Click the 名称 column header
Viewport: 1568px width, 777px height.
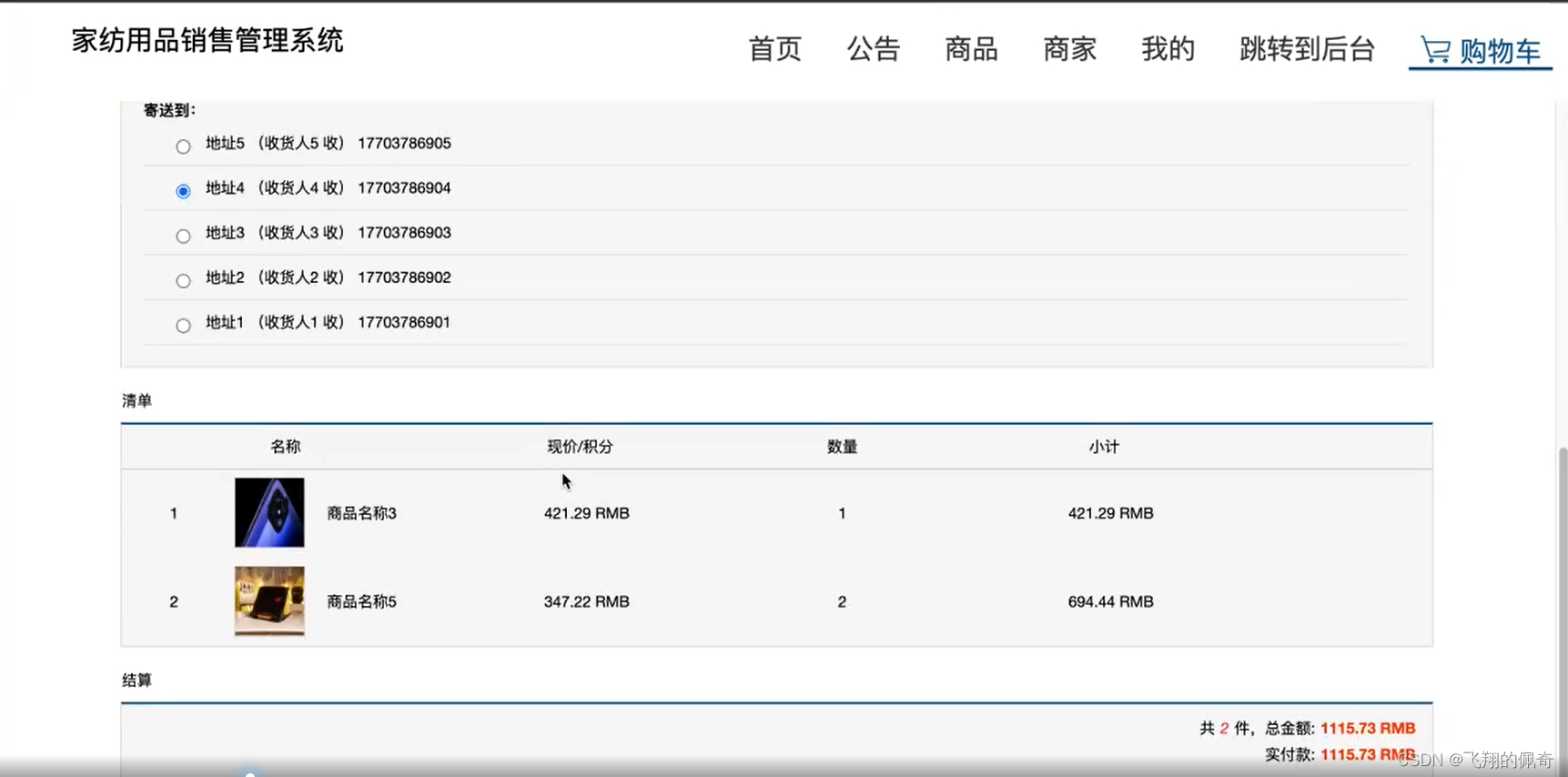(285, 447)
